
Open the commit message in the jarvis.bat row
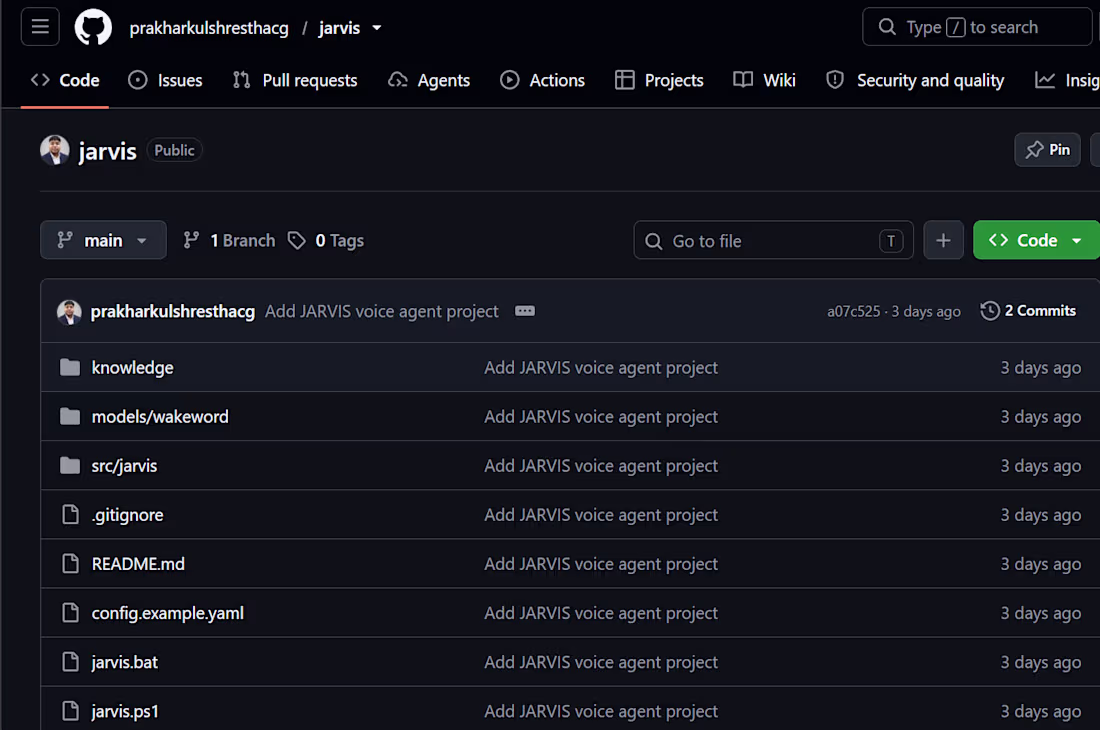(x=601, y=662)
